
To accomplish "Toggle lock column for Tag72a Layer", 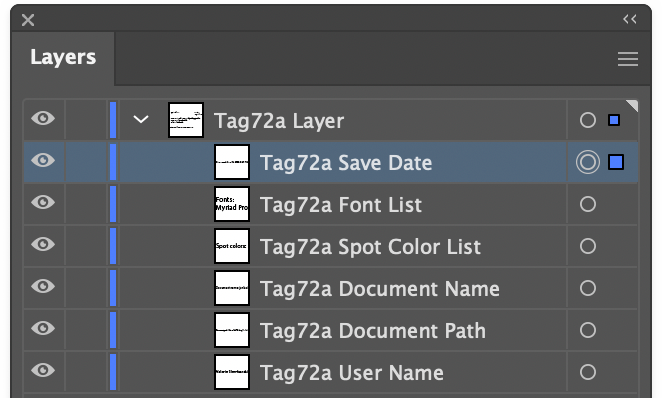I will [86, 120].
